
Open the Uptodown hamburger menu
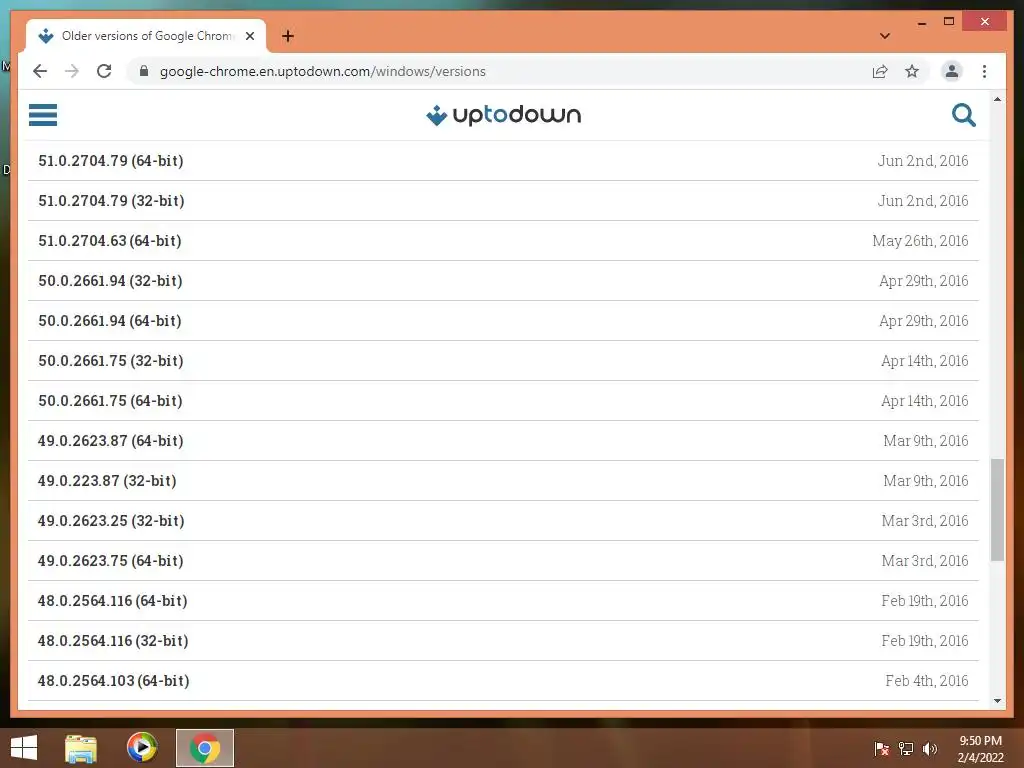(x=43, y=115)
